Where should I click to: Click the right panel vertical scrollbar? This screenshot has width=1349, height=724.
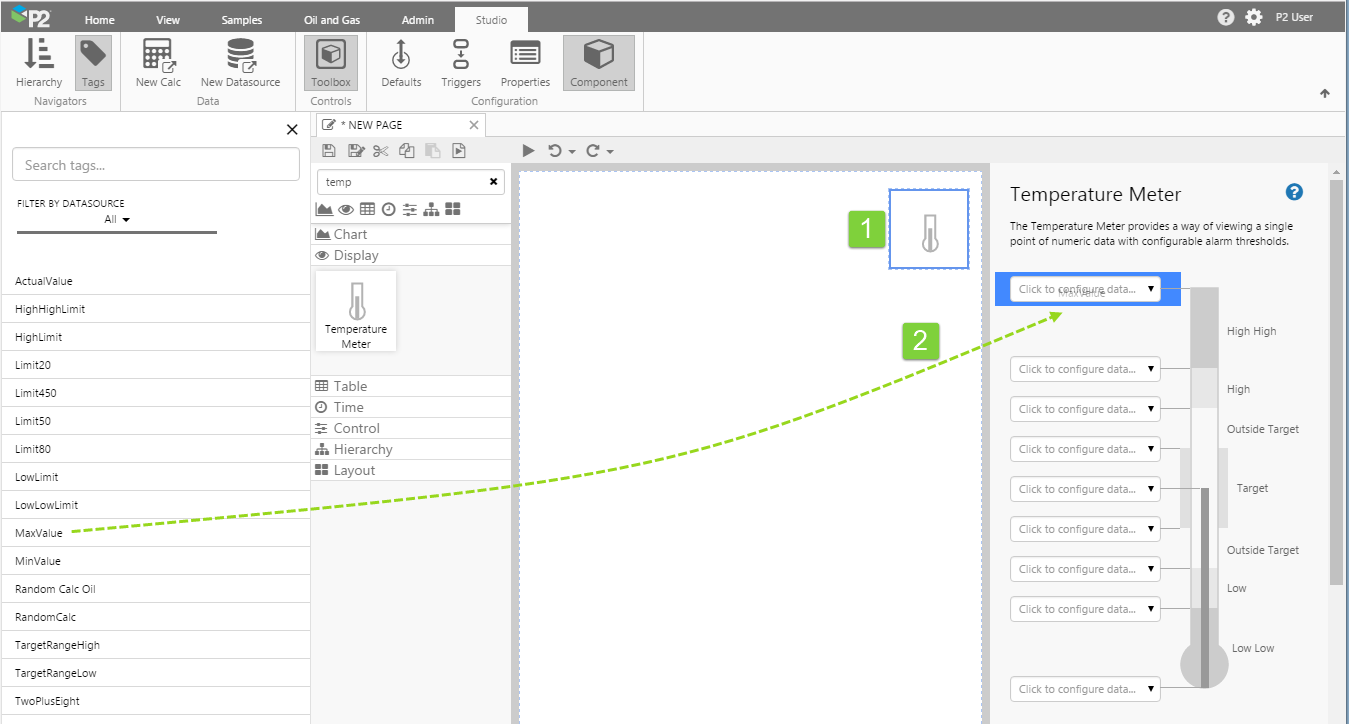1336,380
